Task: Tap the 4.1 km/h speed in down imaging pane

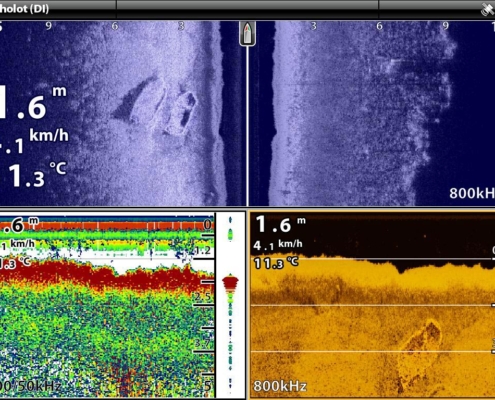Action: pos(278,245)
